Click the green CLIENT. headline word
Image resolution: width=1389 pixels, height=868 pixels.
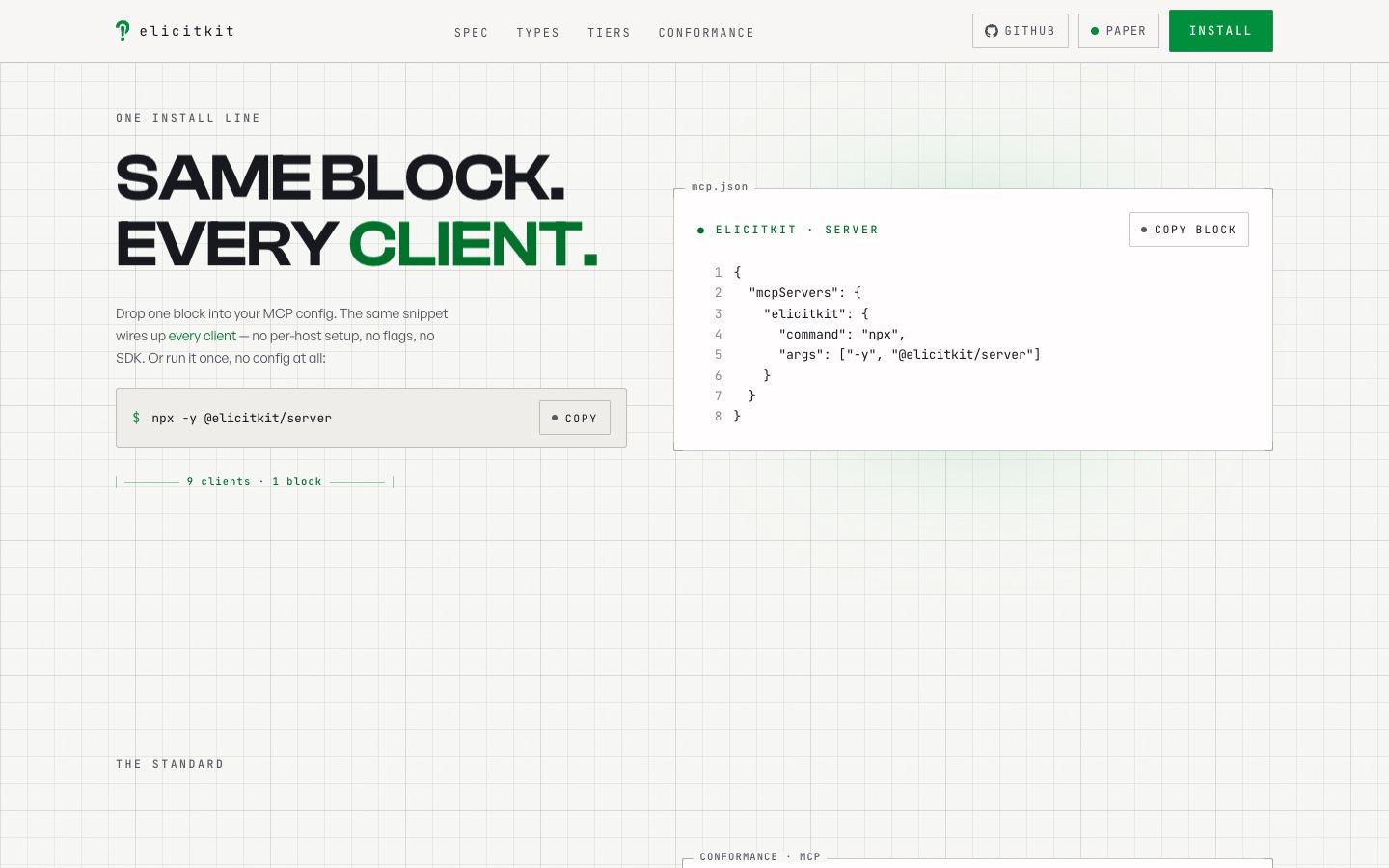pos(473,243)
